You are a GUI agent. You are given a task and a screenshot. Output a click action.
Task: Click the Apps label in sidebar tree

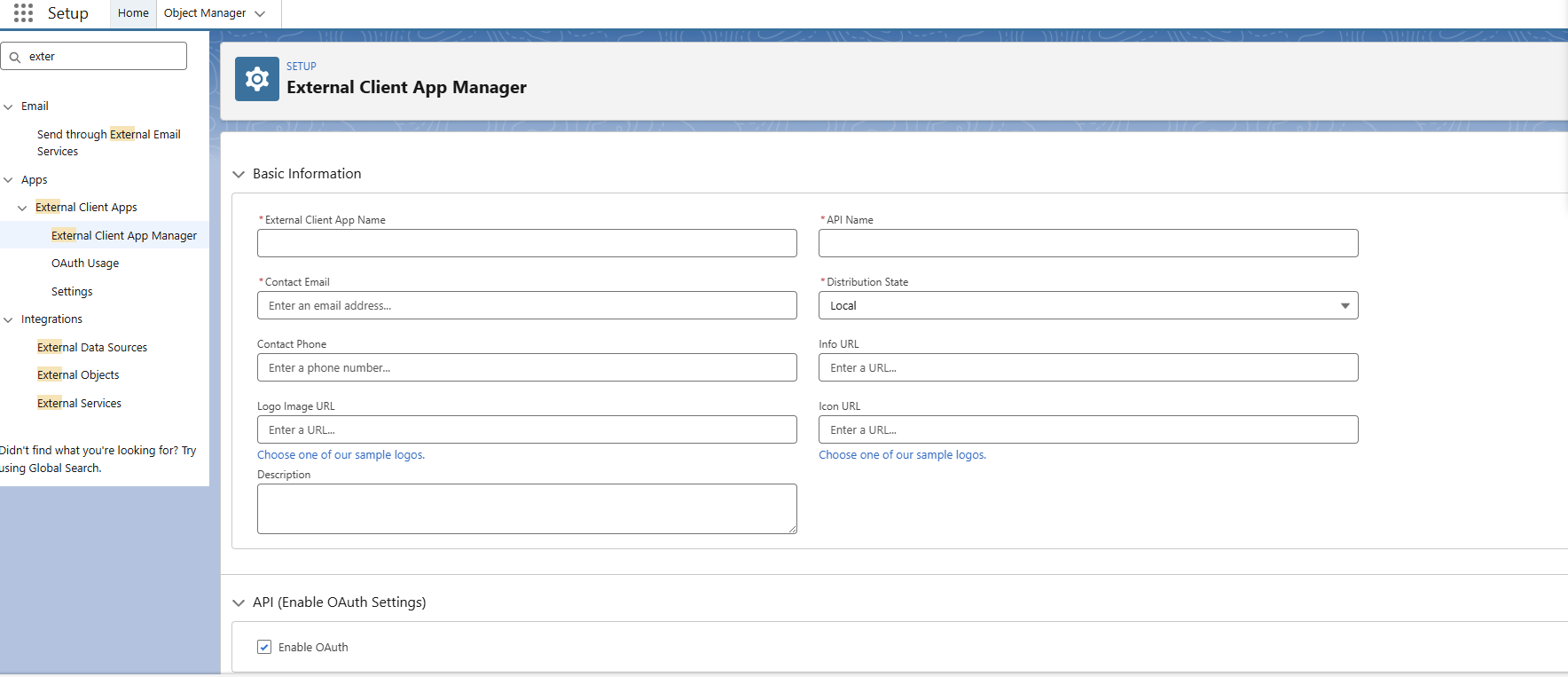click(x=35, y=180)
